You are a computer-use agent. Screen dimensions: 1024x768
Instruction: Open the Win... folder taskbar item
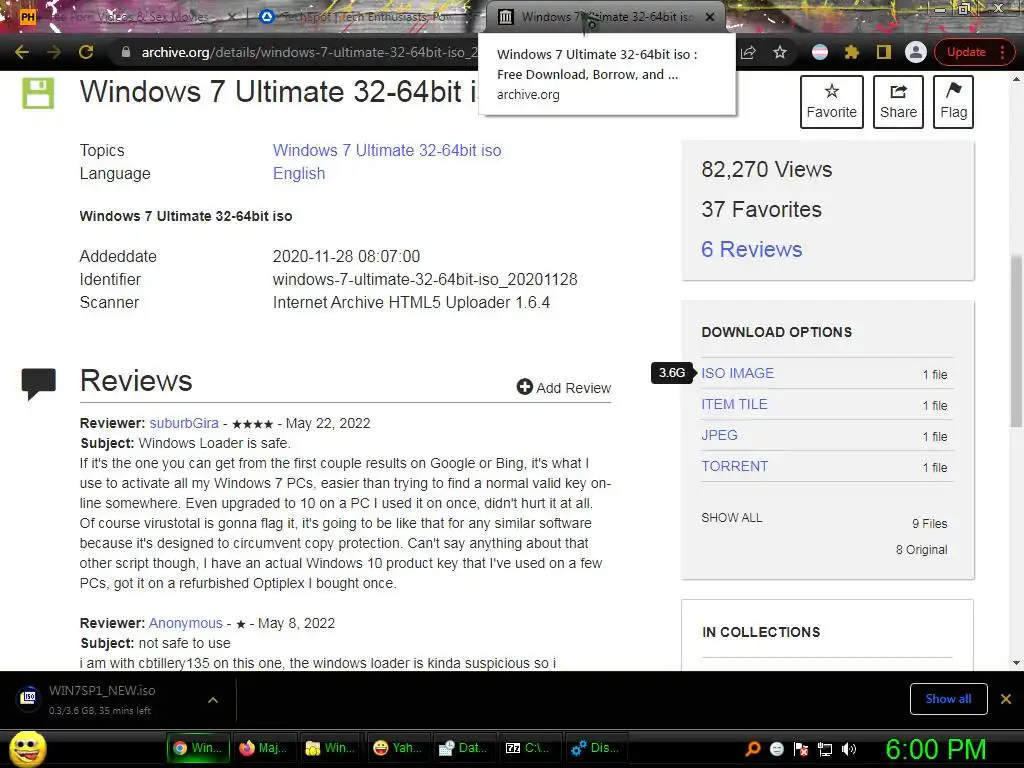[330, 748]
